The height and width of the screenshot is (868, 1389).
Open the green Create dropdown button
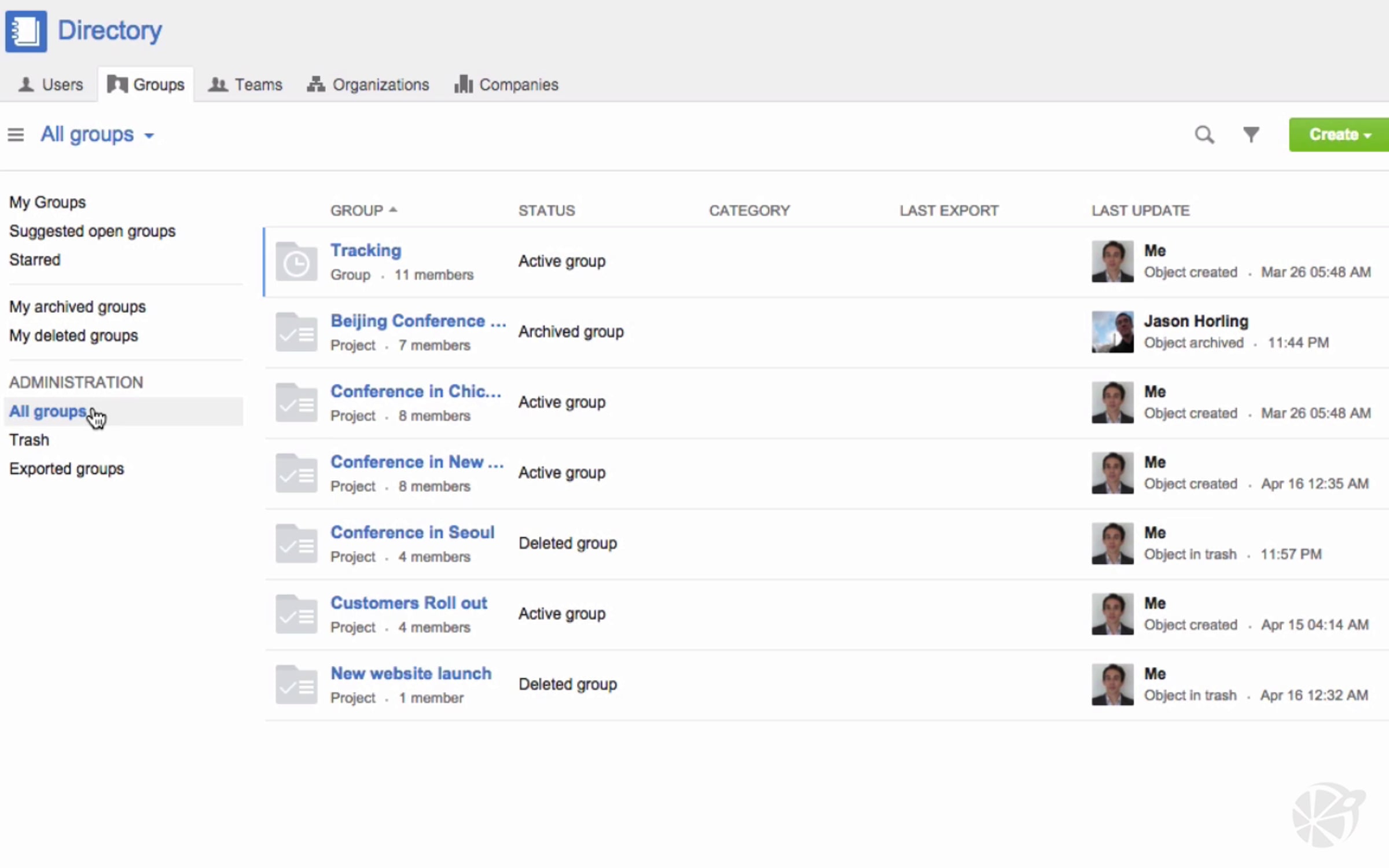[1338, 135]
